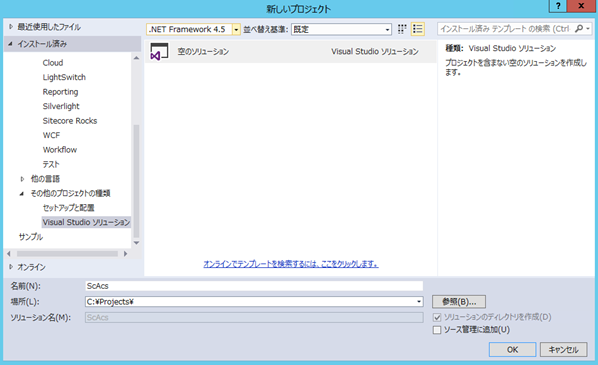Collapse インストール済み section
This screenshot has width=598, height=365.
(x=11, y=44)
